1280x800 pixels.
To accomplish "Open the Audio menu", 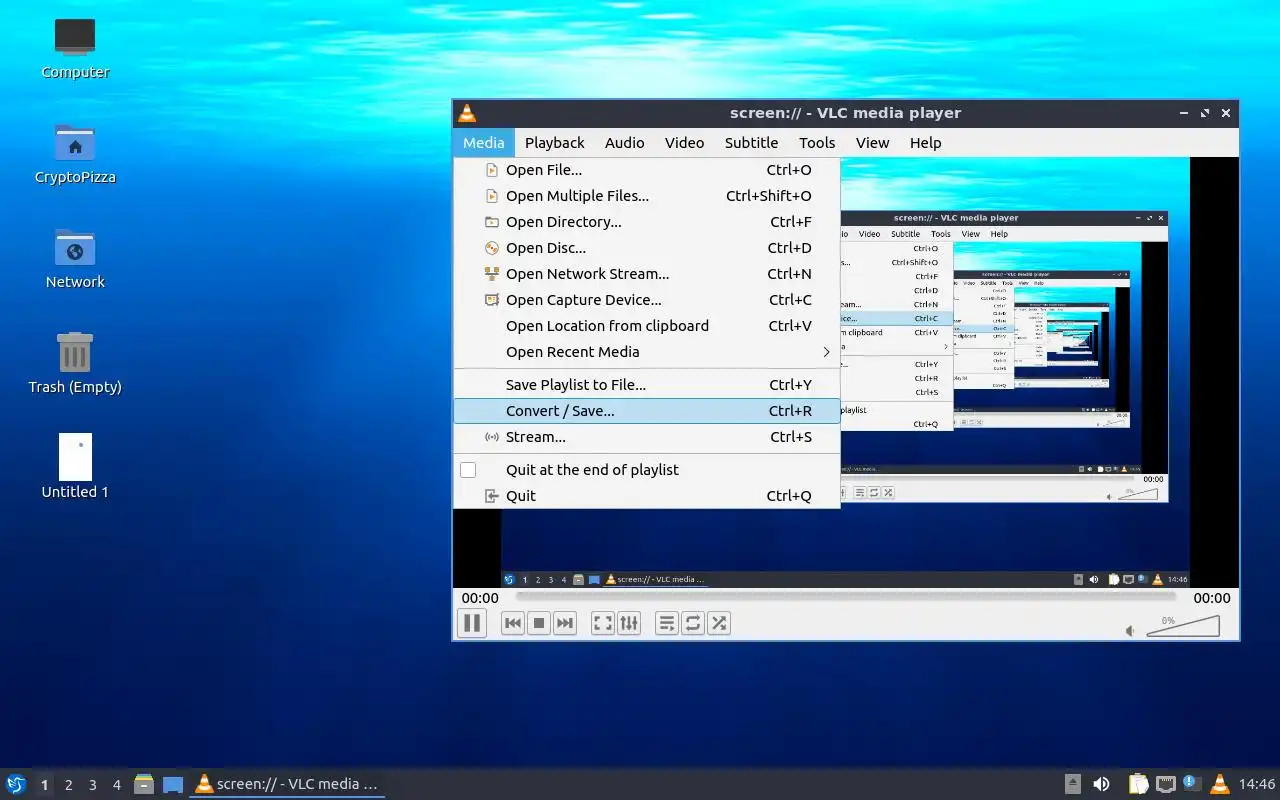I will [624, 143].
